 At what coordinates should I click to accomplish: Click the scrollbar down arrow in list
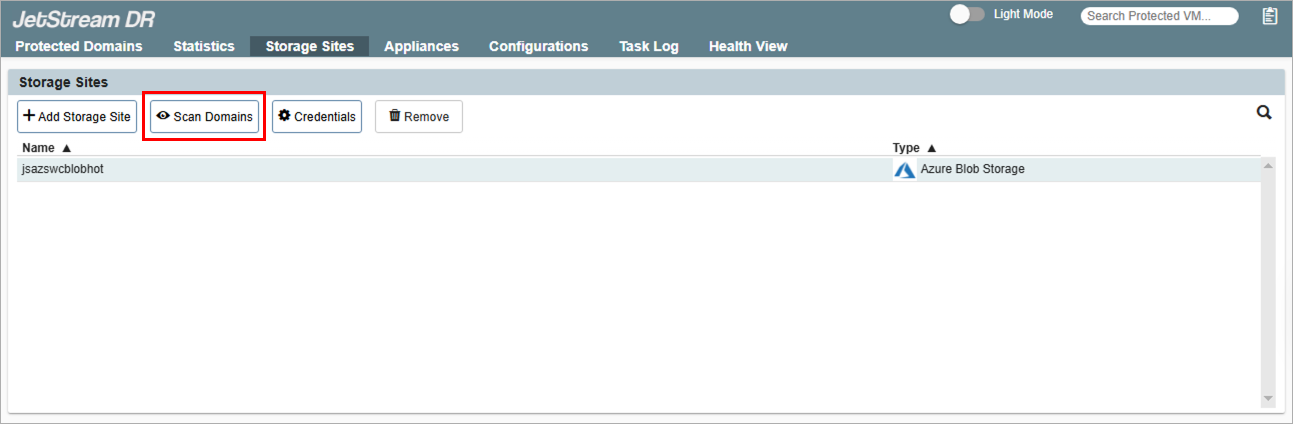[1268, 398]
